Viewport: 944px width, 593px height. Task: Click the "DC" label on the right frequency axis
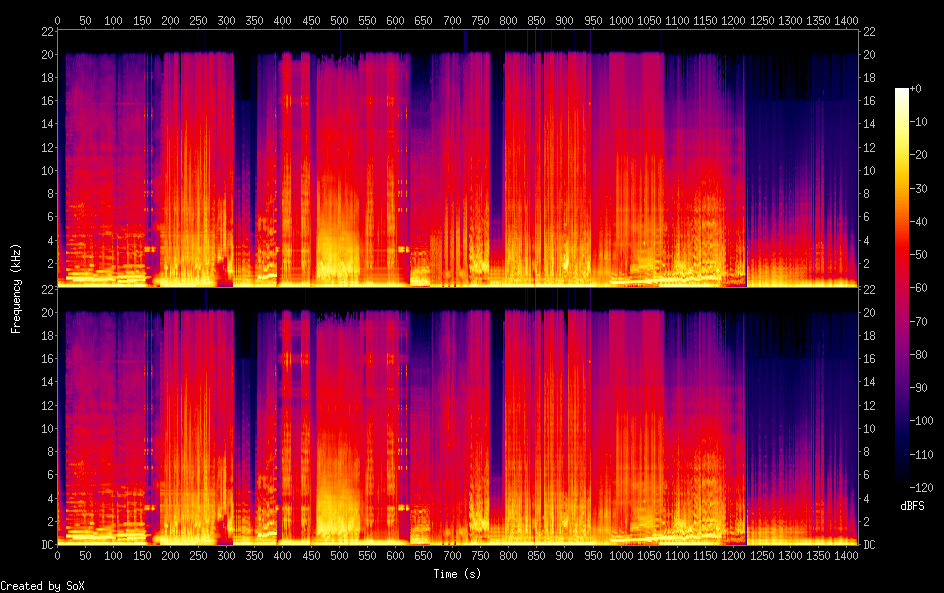(869, 544)
